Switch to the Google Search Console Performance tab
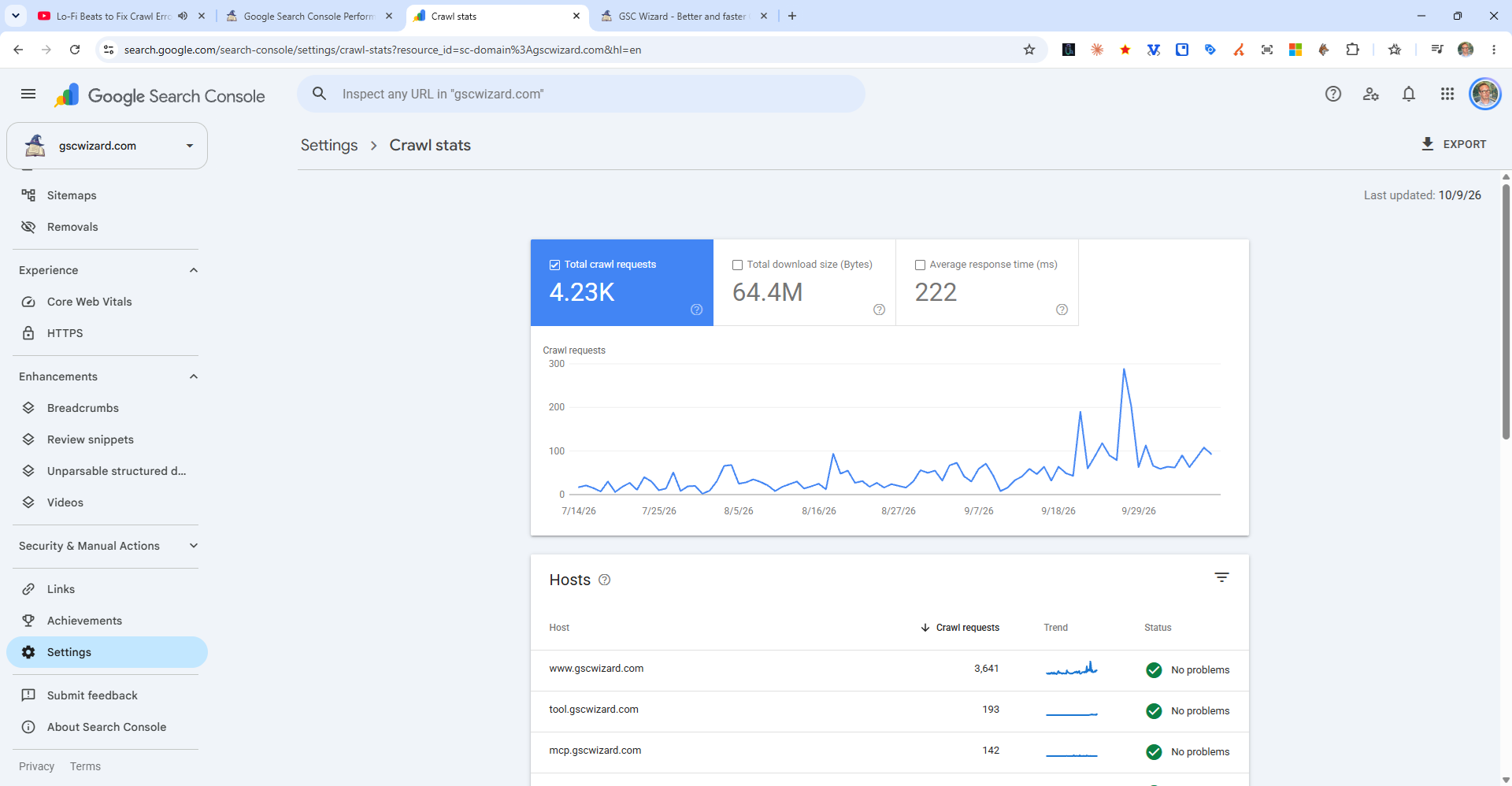The width and height of the screenshot is (1512, 786). [x=309, y=16]
